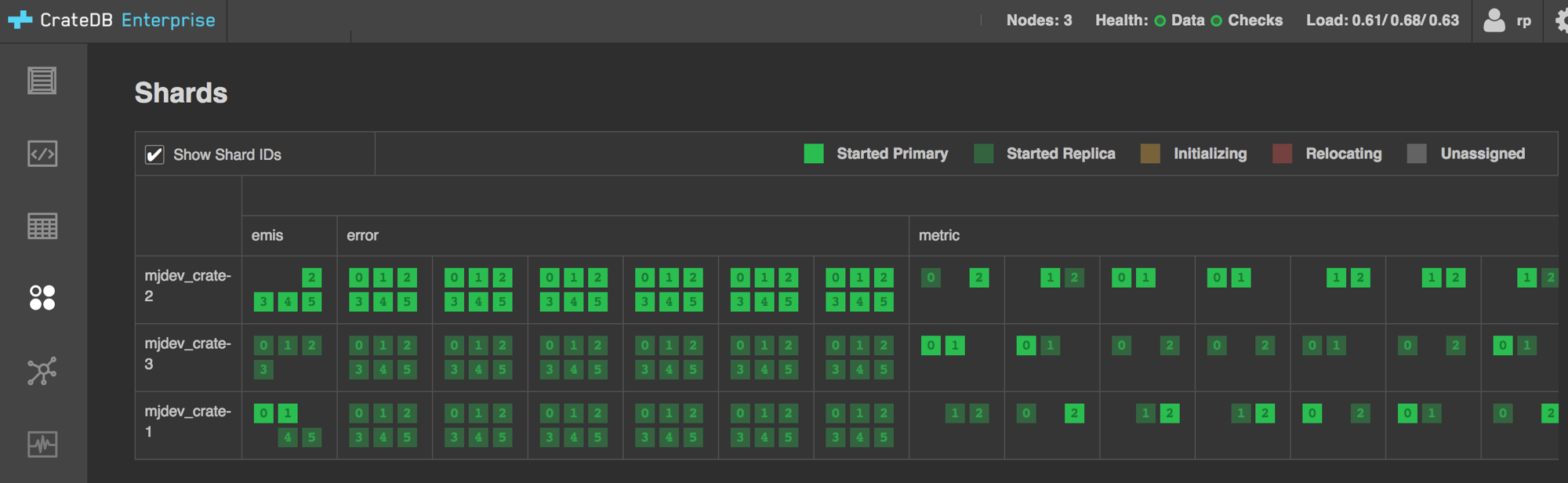Click the mjdev_crate-2 node row label
The width and height of the screenshot is (1568, 483).
point(188,286)
